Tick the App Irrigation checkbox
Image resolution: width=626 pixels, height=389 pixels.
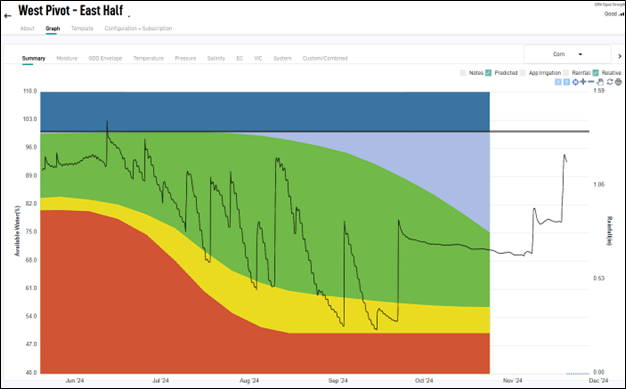pyautogui.click(x=523, y=73)
